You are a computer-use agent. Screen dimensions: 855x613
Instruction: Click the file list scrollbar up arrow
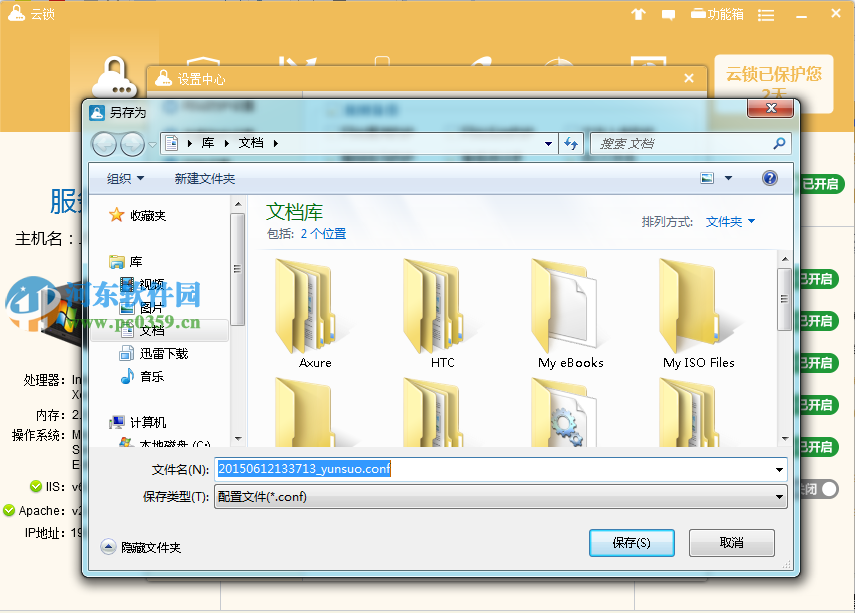coord(785,259)
